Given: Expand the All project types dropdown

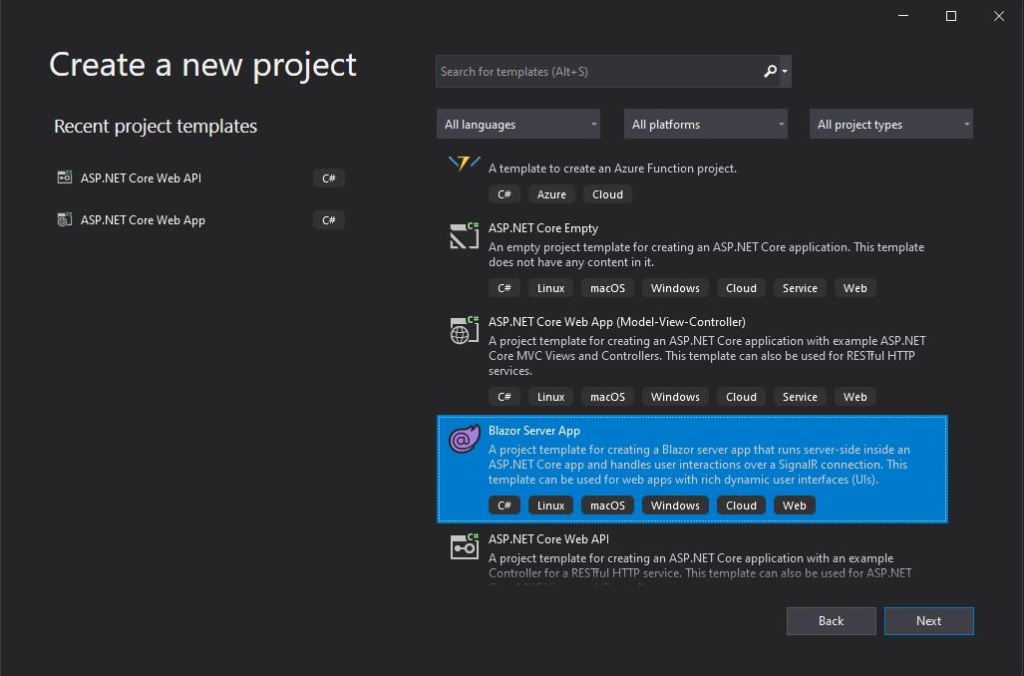Looking at the screenshot, I should (x=891, y=125).
